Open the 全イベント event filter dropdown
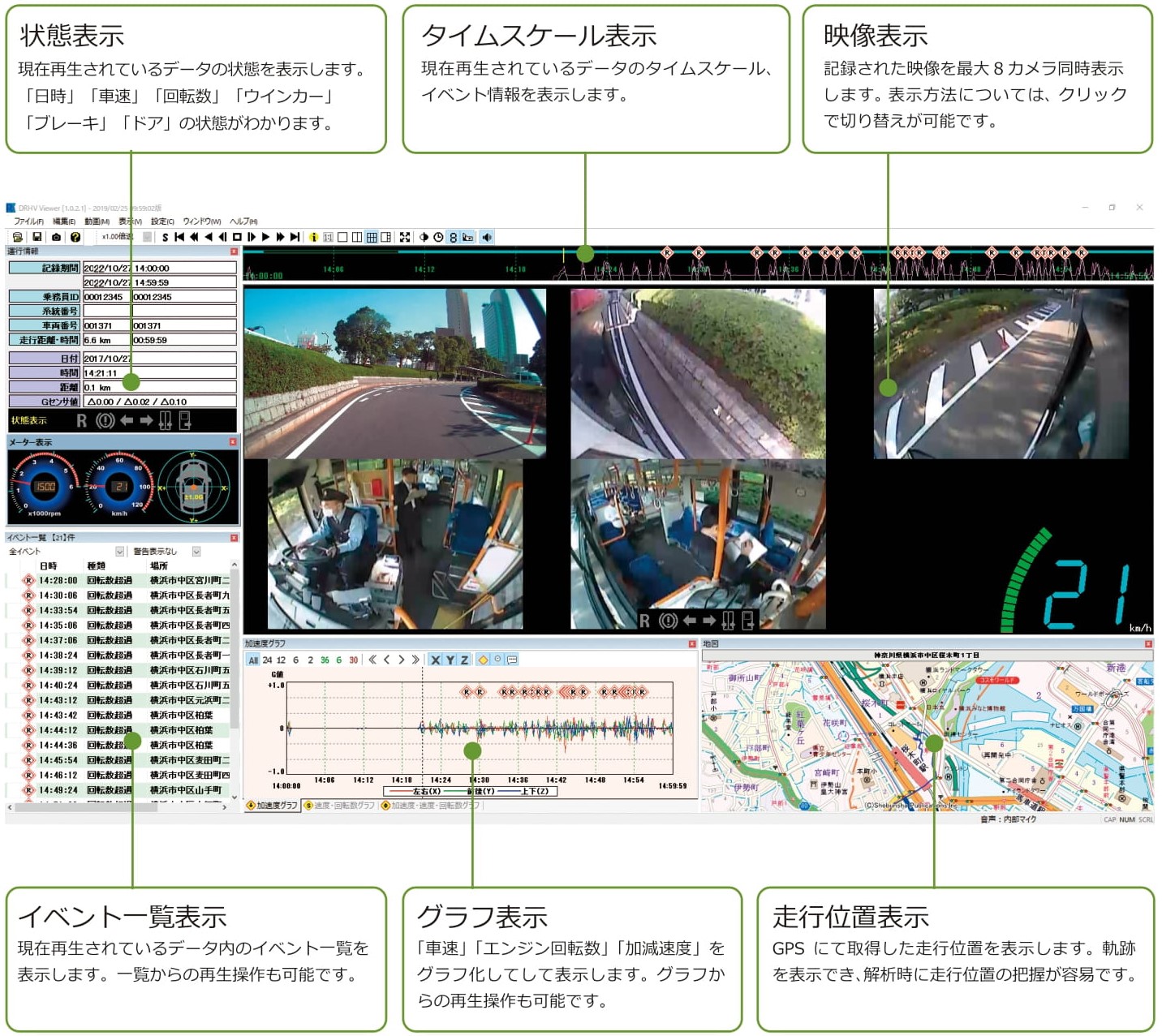Image resolution: width=1162 pixels, height=1036 pixels. (120, 552)
